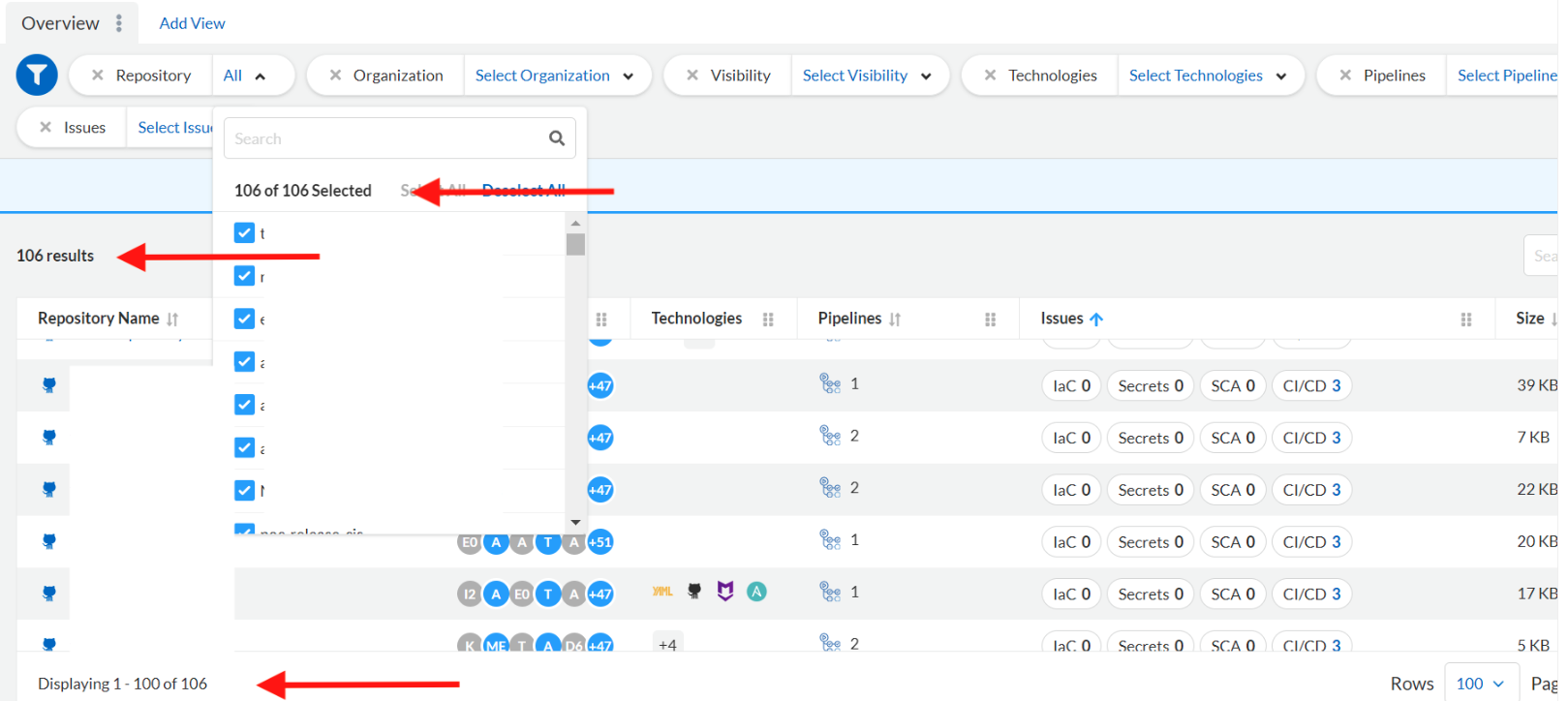Click the +4 technologies badge
Screen dimensions: 1568x701
pos(667,645)
